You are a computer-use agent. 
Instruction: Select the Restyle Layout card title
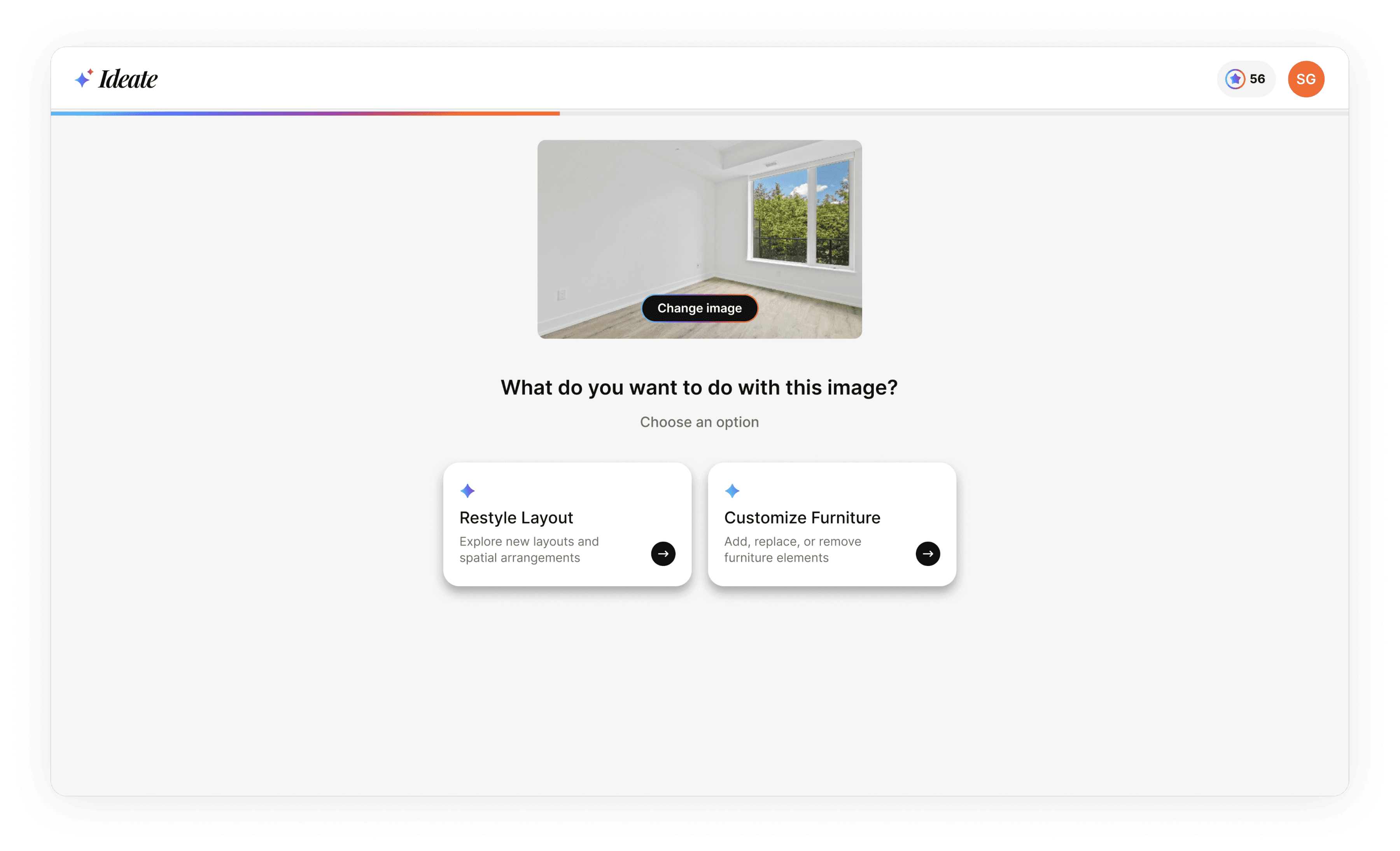[516, 518]
